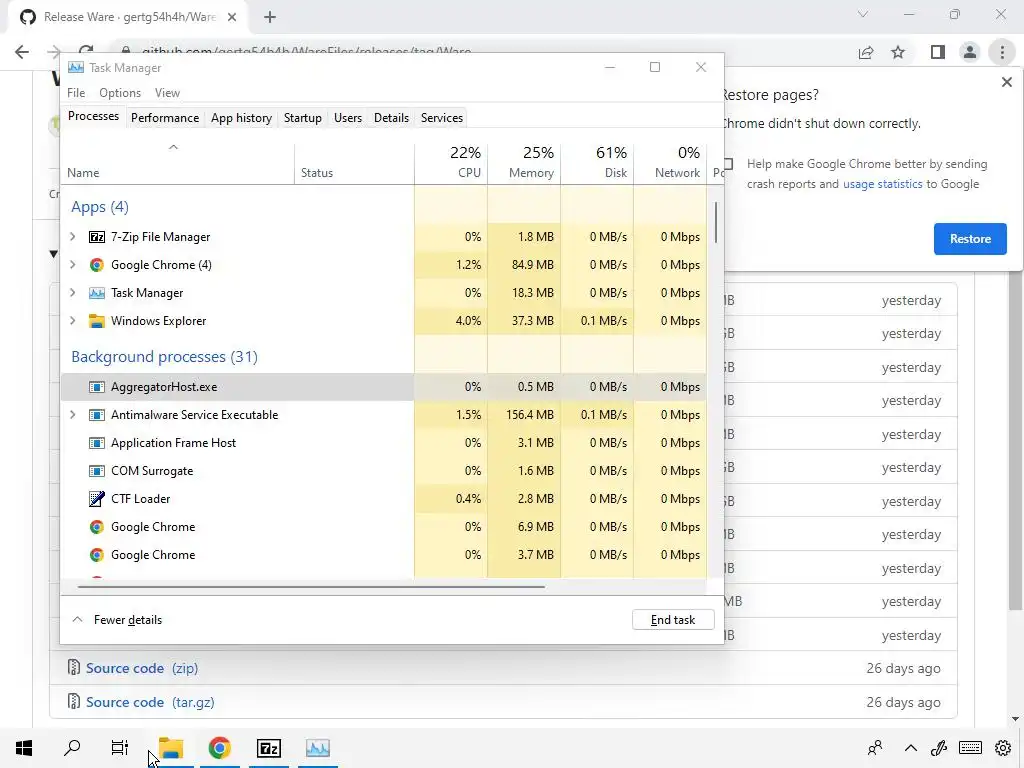
Task: Click the Windows Explorer process icon
Action: point(97,321)
